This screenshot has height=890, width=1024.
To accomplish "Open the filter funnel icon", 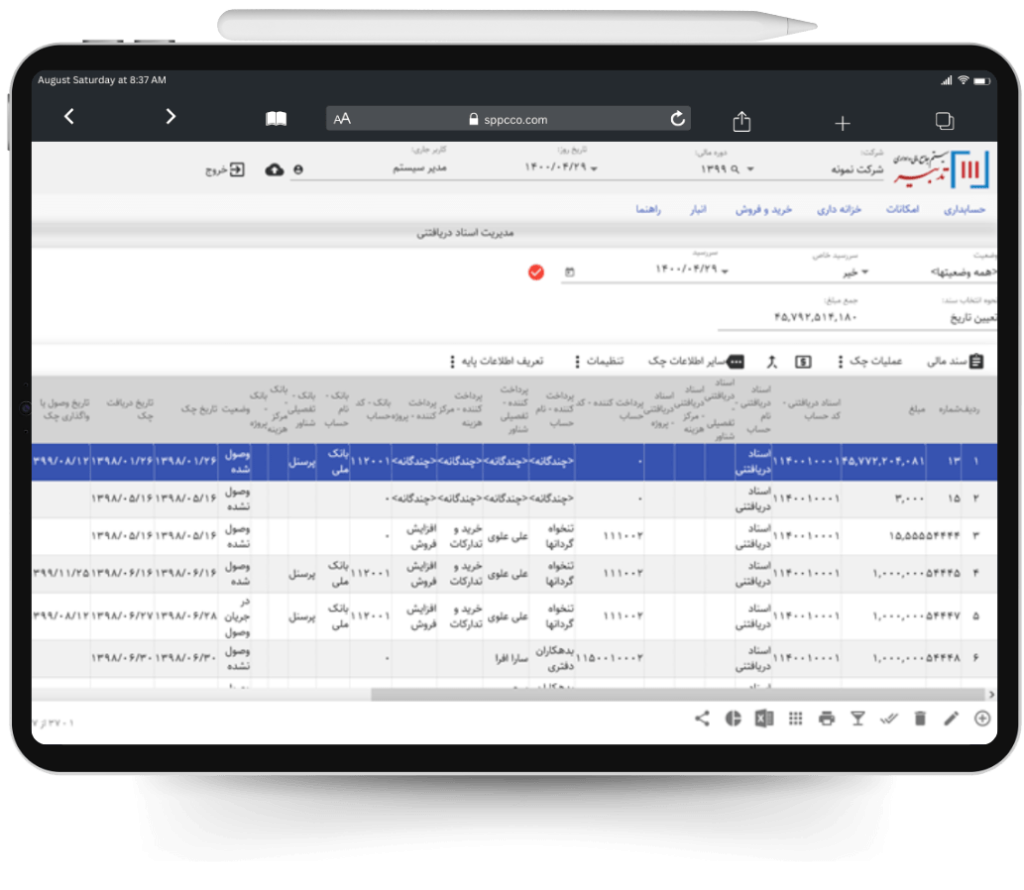I will 857,718.
